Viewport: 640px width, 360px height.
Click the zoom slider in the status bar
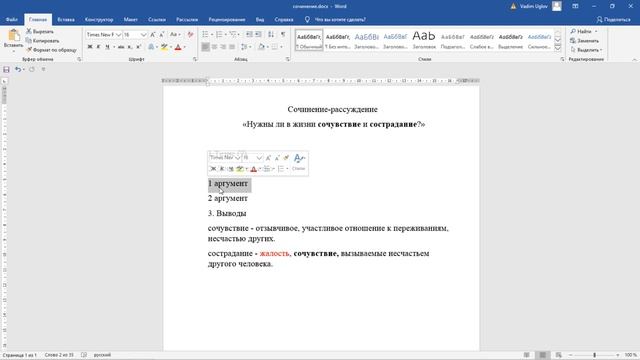pos(594,355)
